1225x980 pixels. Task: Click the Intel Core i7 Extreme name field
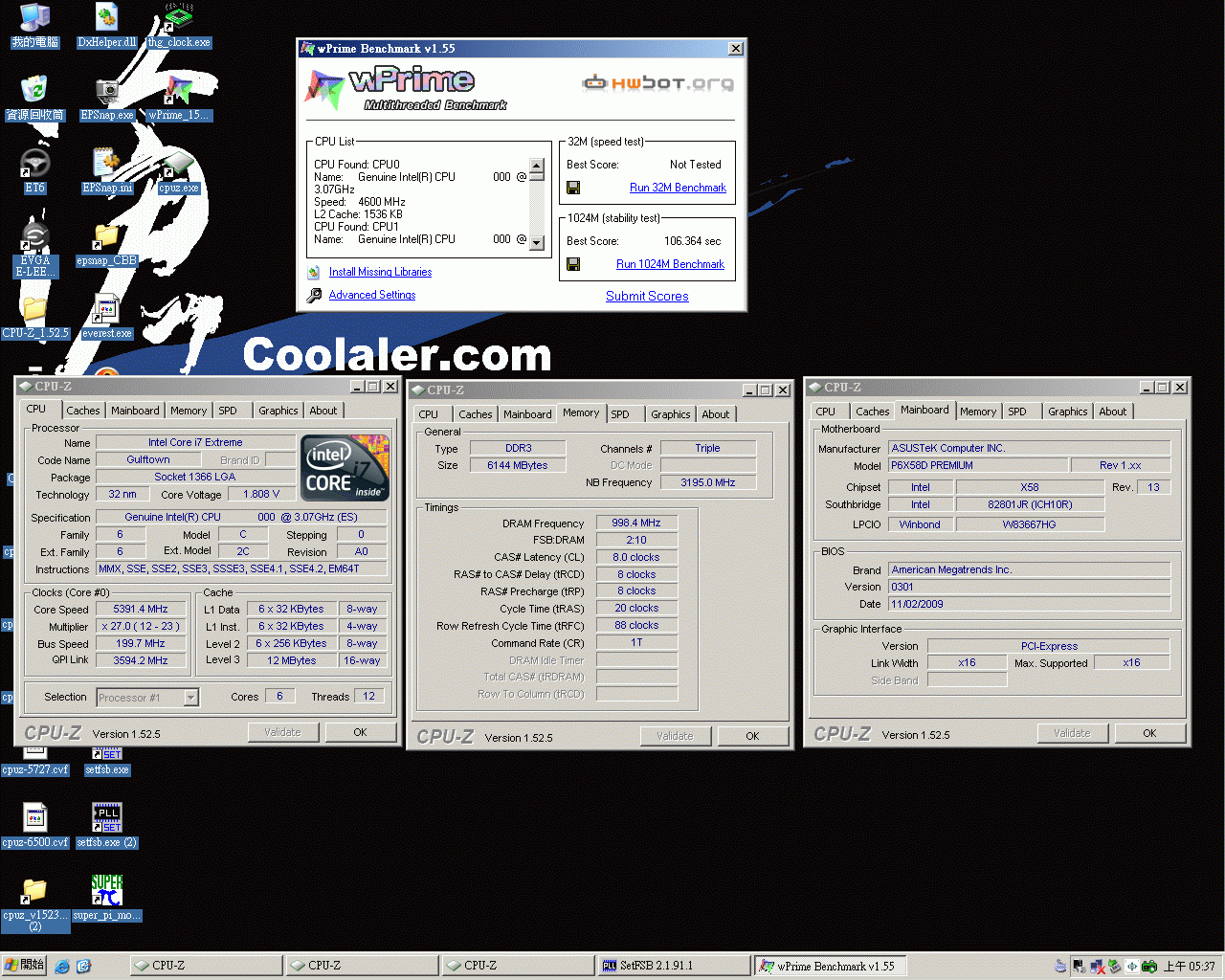pyautogui.click(x=195, y=442)
